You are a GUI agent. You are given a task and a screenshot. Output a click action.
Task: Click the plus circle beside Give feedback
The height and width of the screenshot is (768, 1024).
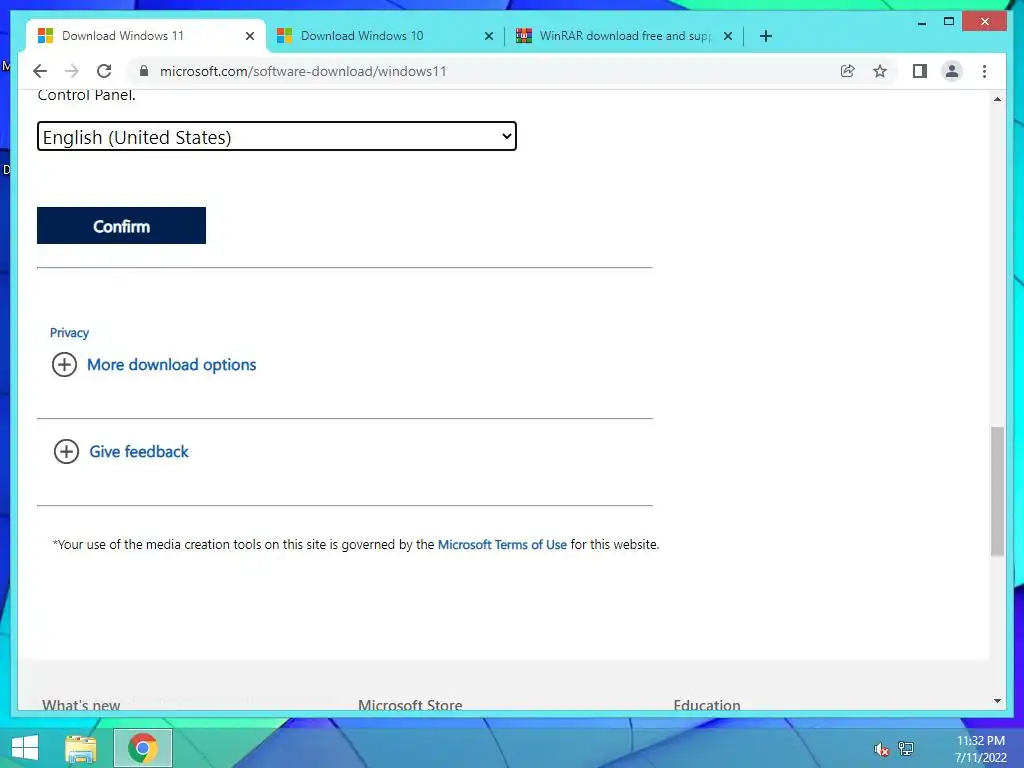click(x=66, y=451)
